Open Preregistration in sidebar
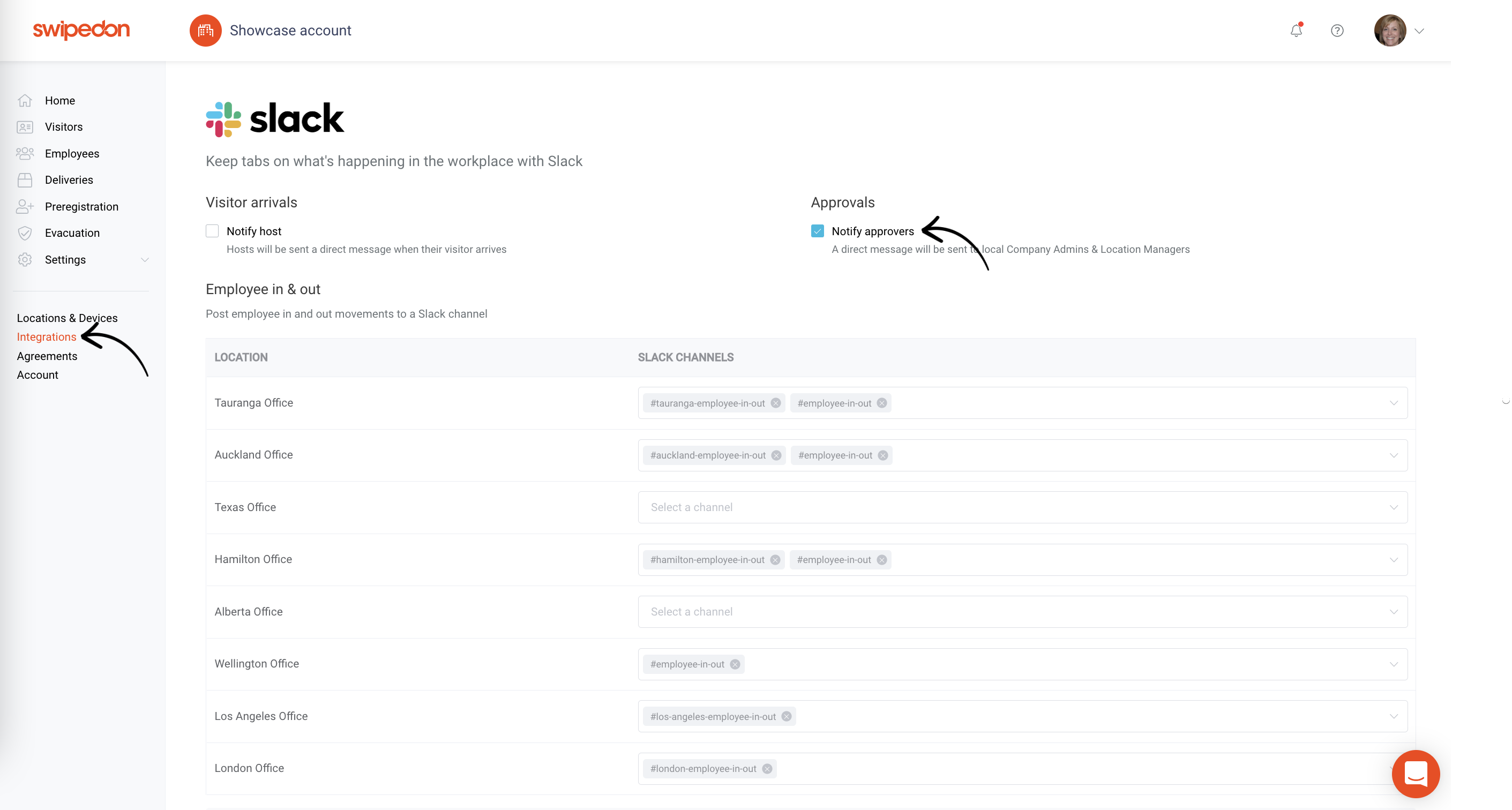The width and height of the screenshot is (1512, 810). 81,207
